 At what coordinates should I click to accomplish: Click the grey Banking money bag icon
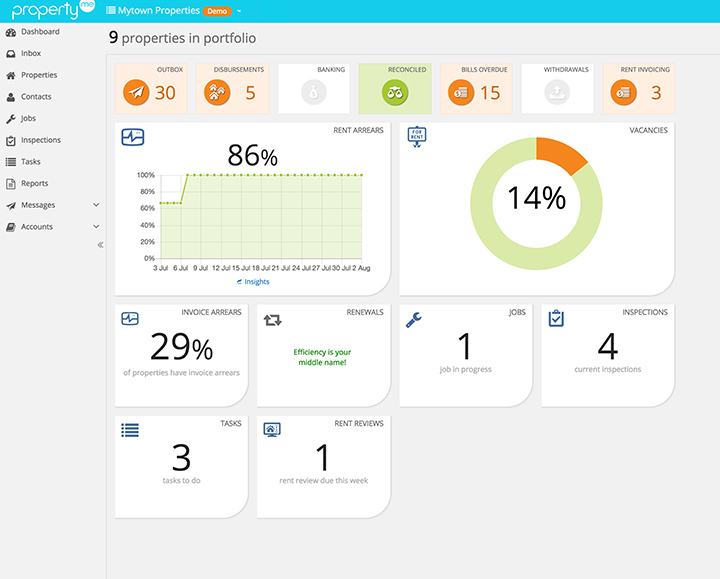(x=314, y=92)
